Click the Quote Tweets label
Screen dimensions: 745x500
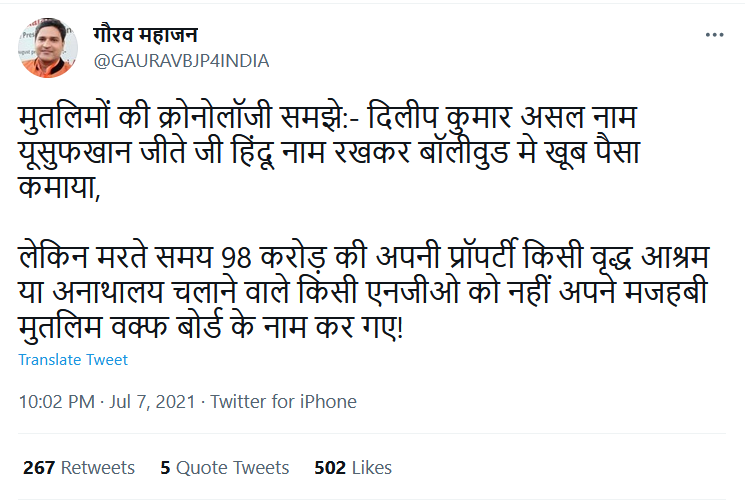pyautogui.click(x=232, y=467)
